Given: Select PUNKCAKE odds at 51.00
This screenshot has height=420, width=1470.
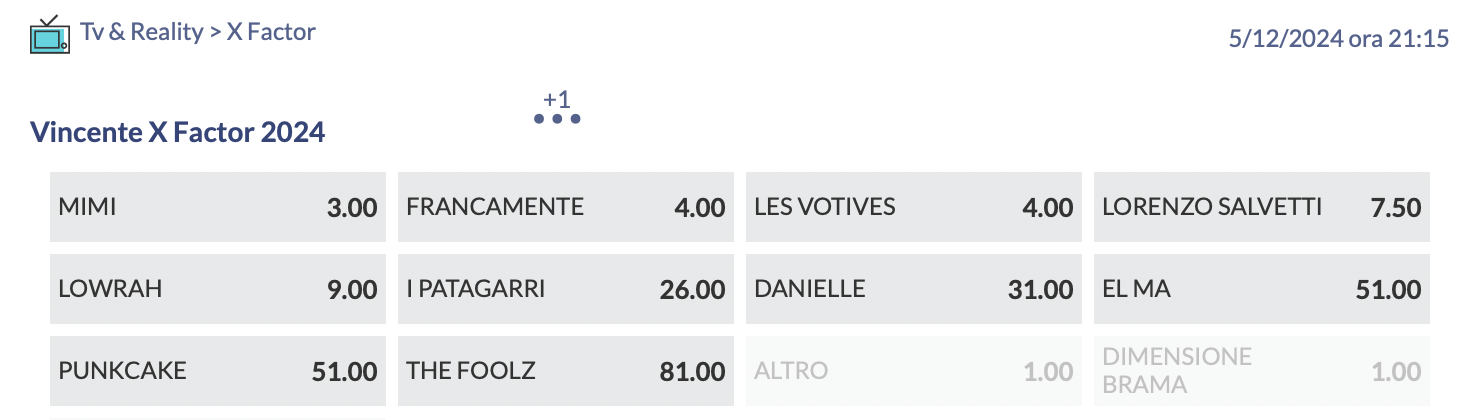Looking at the screenshot, I should tap(218, 371).
